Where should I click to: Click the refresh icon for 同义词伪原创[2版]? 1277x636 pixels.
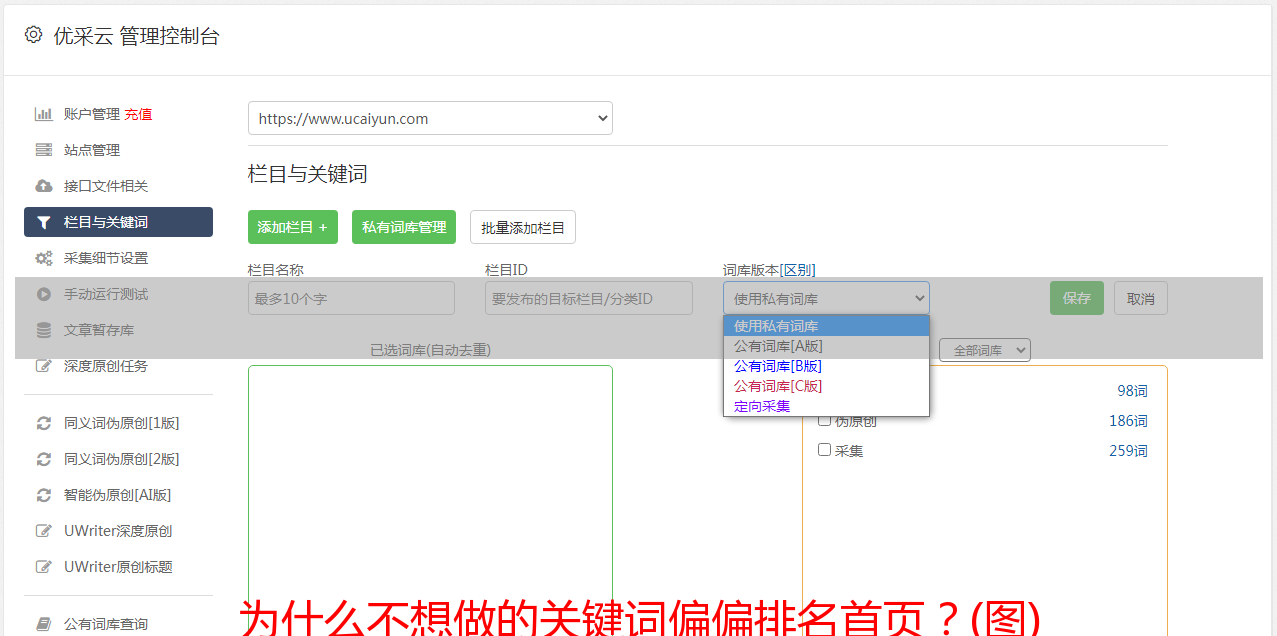pyautogui.click(x=44, y=459)
